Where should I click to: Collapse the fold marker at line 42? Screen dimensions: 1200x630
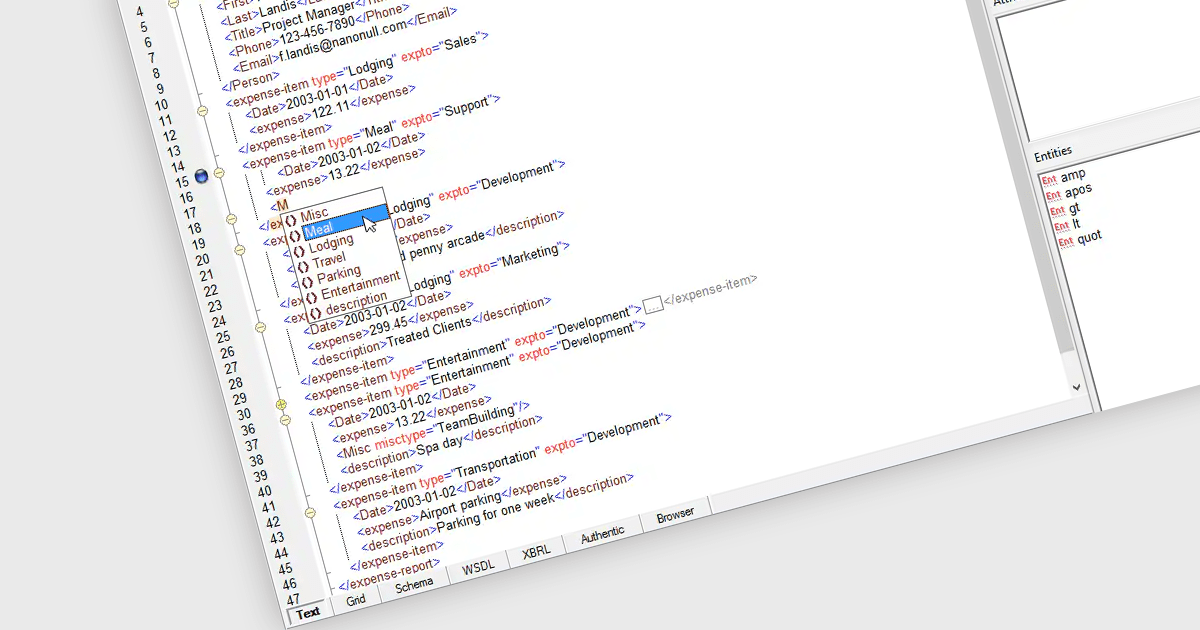(310, 512)
